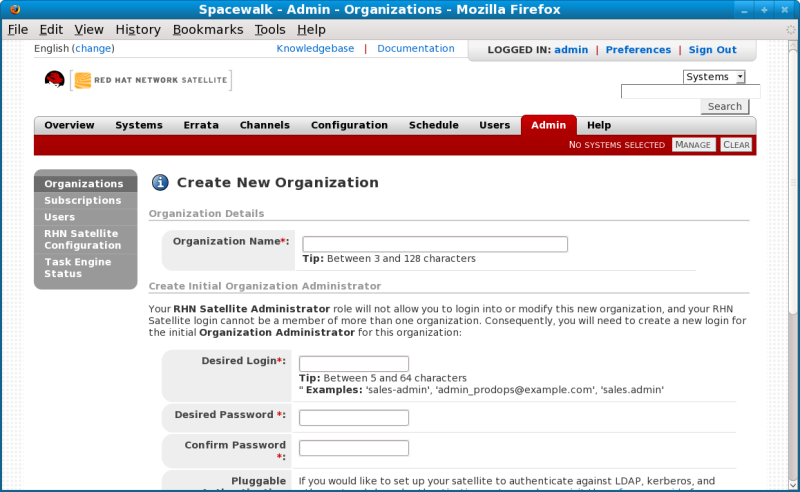This screenshot has height=492, width=800.
Task: Open the History menu
Action: click(x=138, y=30)
